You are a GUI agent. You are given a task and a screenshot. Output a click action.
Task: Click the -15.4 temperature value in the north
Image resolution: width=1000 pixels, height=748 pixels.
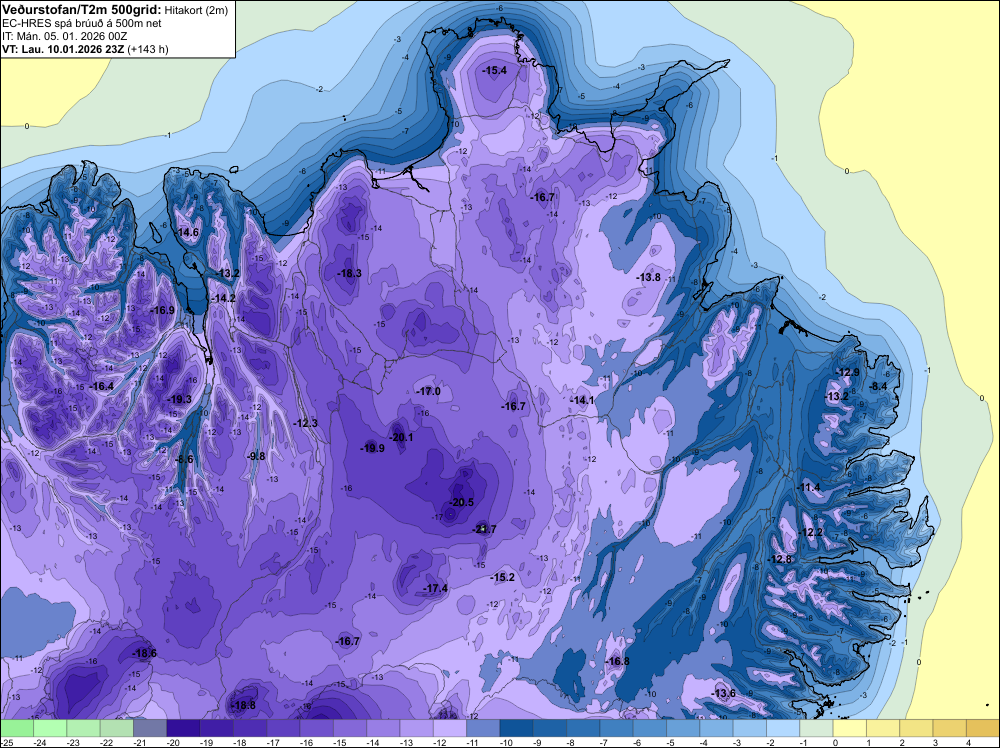pos(495,70)
